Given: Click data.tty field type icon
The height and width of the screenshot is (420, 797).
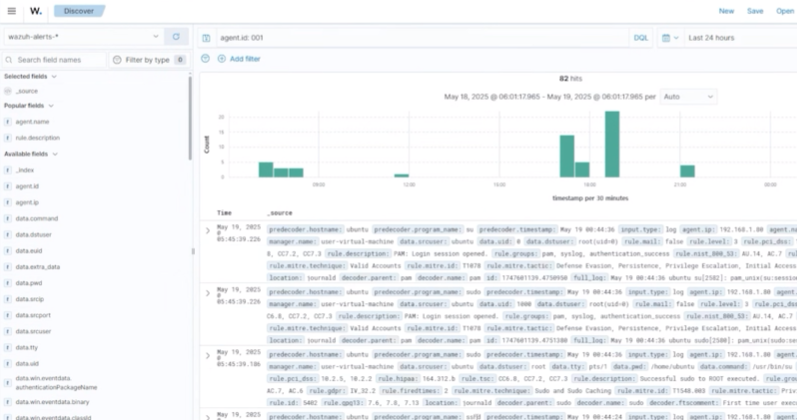Looking at the screenshot, I should tap(8, 347).
